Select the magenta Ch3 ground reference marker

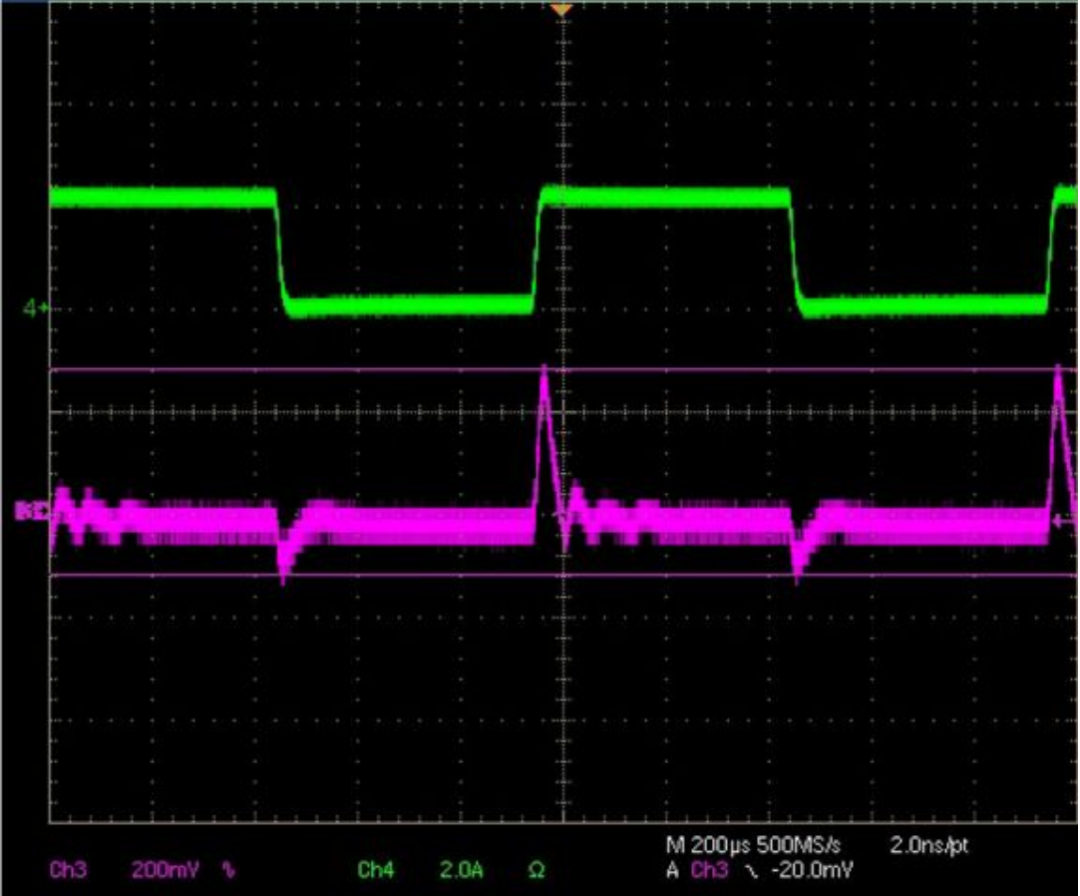coord(29,512)
